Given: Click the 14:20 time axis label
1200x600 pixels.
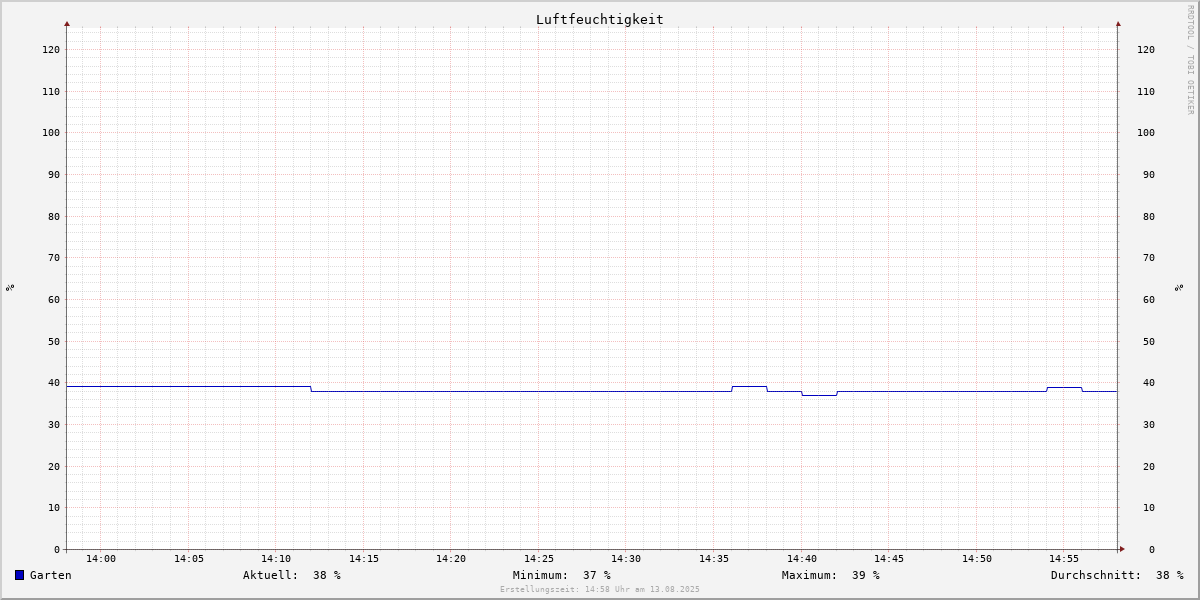Looking at the screenshot, I should [451, 559].
